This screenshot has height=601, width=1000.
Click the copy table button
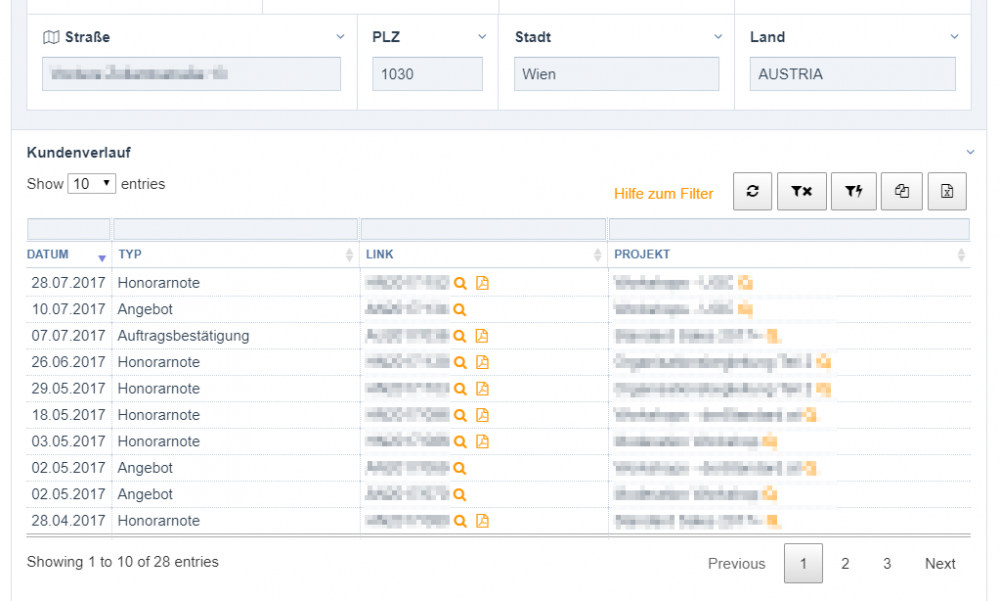pyautogui.click(x=902, y=192)
